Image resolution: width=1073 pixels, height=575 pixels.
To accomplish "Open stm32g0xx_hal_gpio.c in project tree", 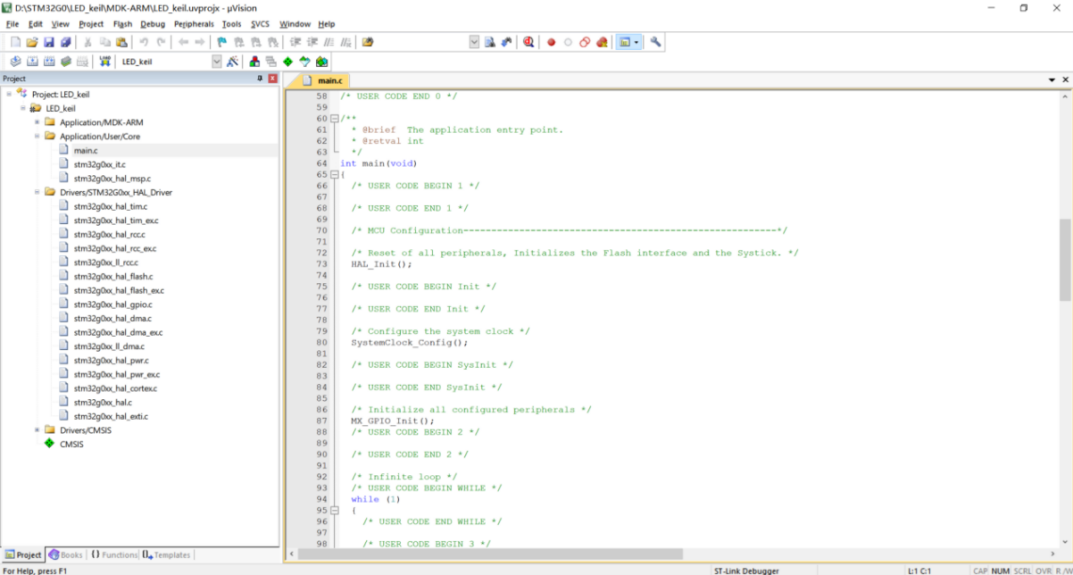I will pyautogui.click(x=112, y=304).
